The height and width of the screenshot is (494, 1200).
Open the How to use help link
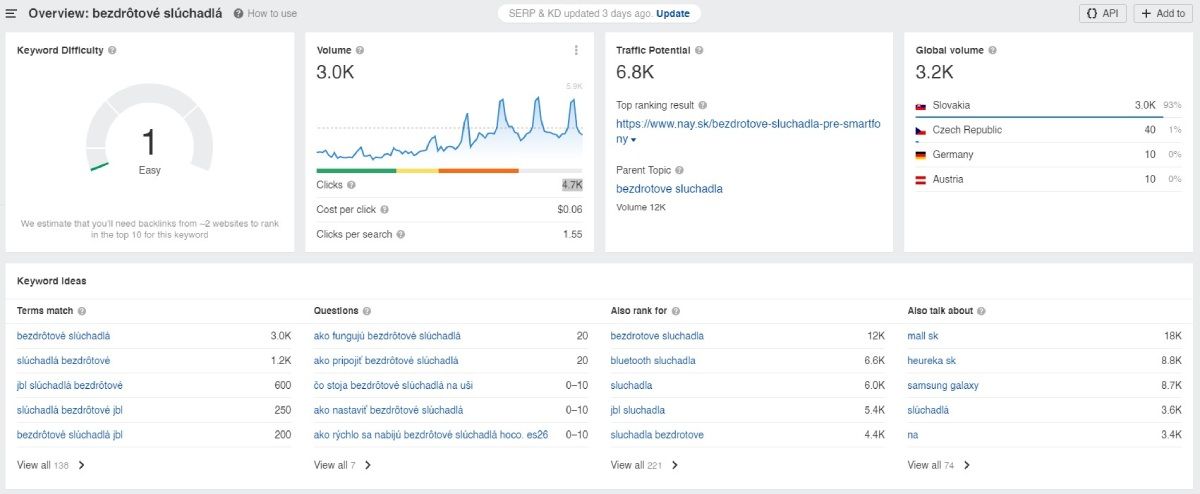265,14
